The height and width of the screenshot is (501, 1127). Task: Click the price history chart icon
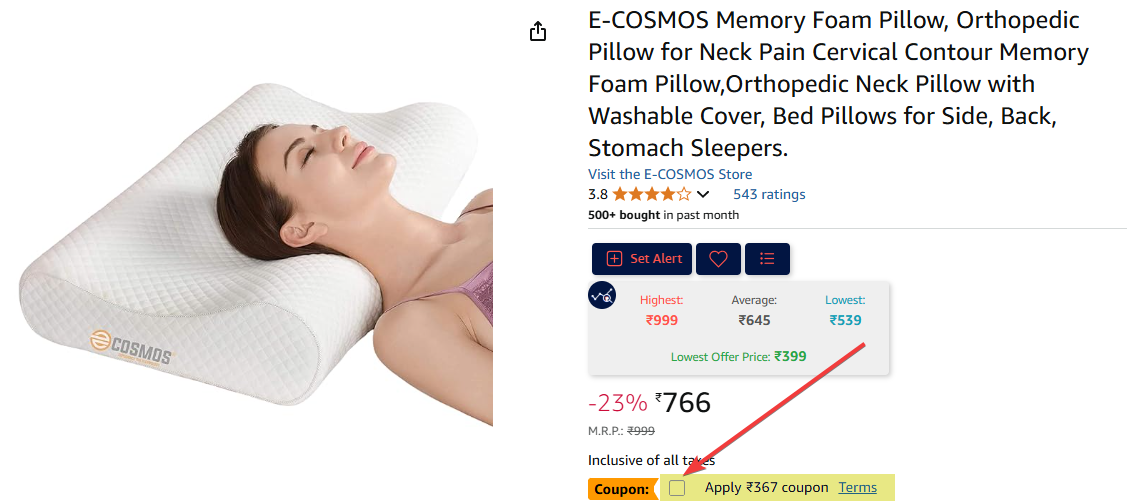[602, 295]
